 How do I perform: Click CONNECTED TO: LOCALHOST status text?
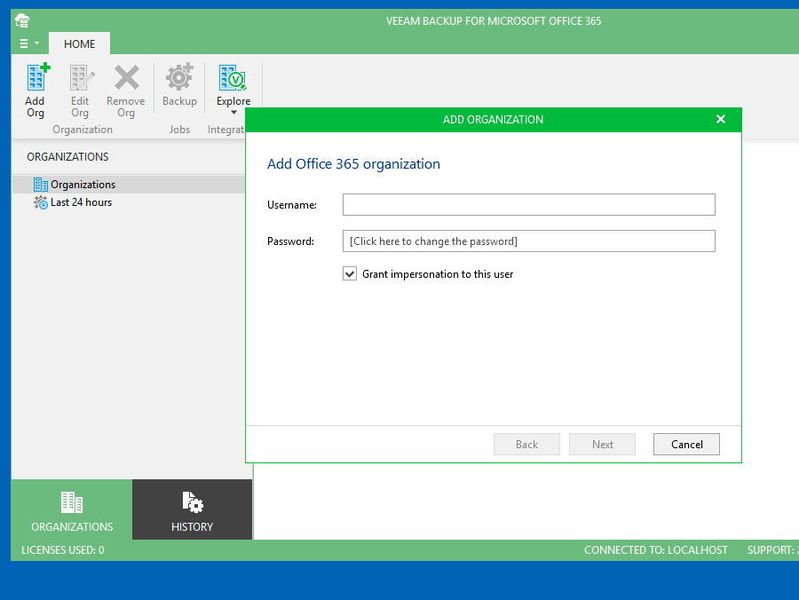656,550
